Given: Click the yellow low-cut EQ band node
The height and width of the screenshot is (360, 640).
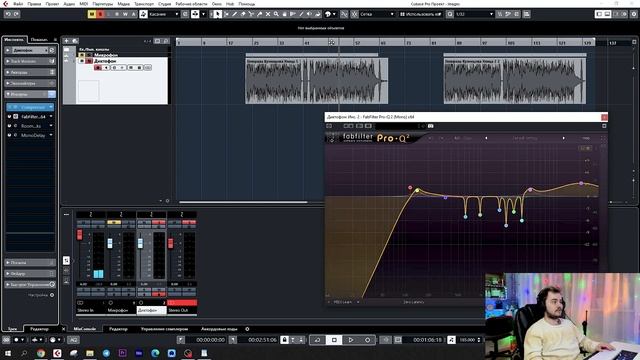Looking at the screenshot, I should coord(417,190).
